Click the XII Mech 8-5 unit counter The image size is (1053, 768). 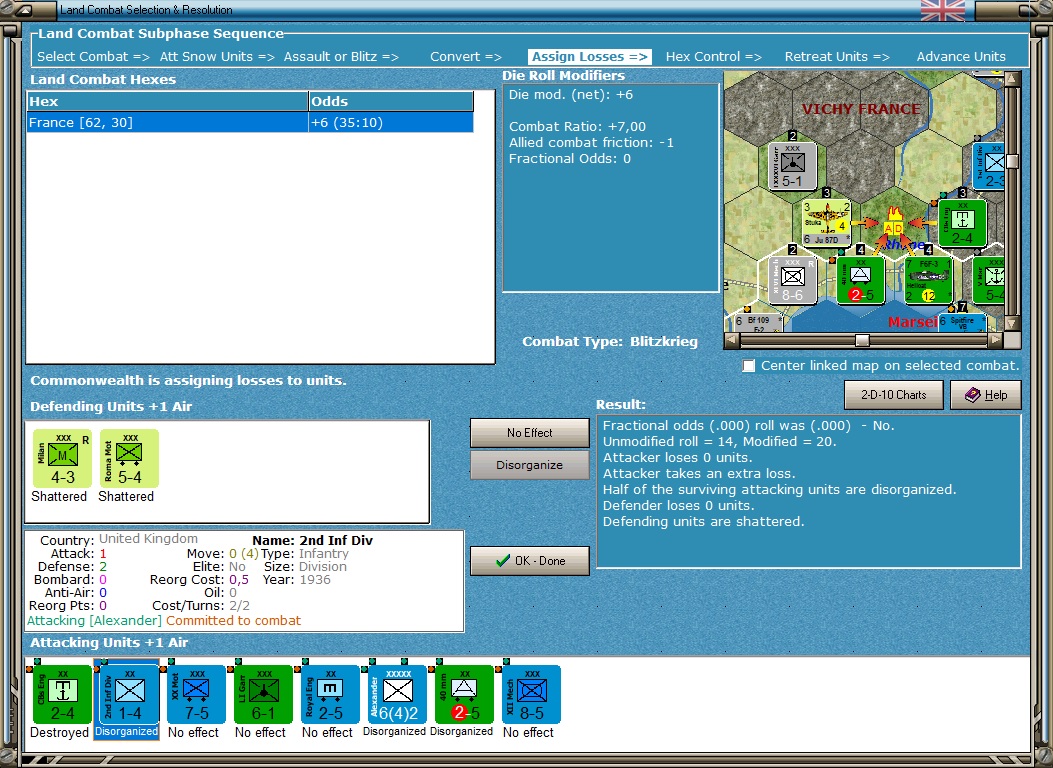pyautogui.click(x=531, y=694)
